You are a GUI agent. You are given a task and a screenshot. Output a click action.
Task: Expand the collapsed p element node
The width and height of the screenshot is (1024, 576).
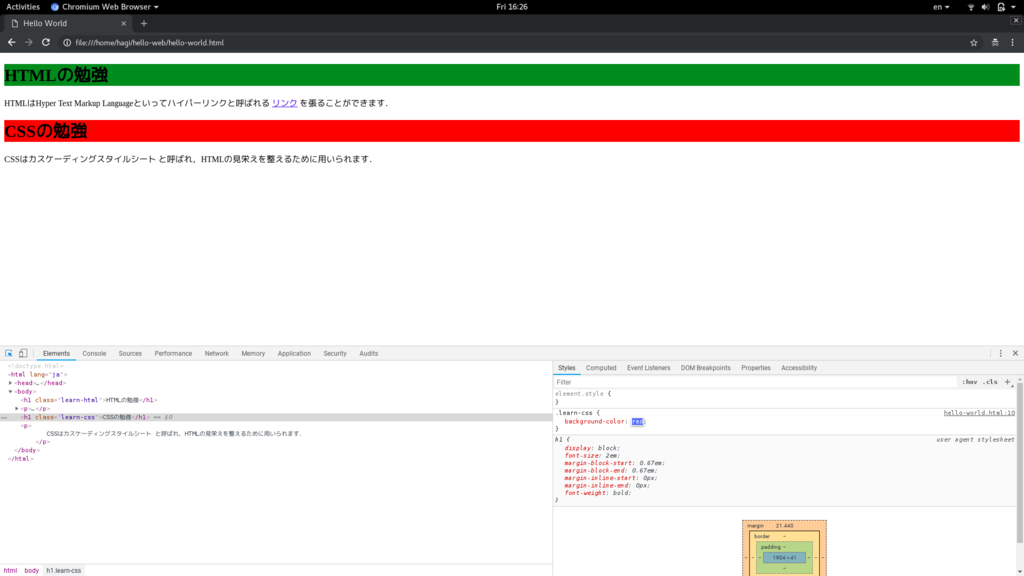(x=17, y=409)
